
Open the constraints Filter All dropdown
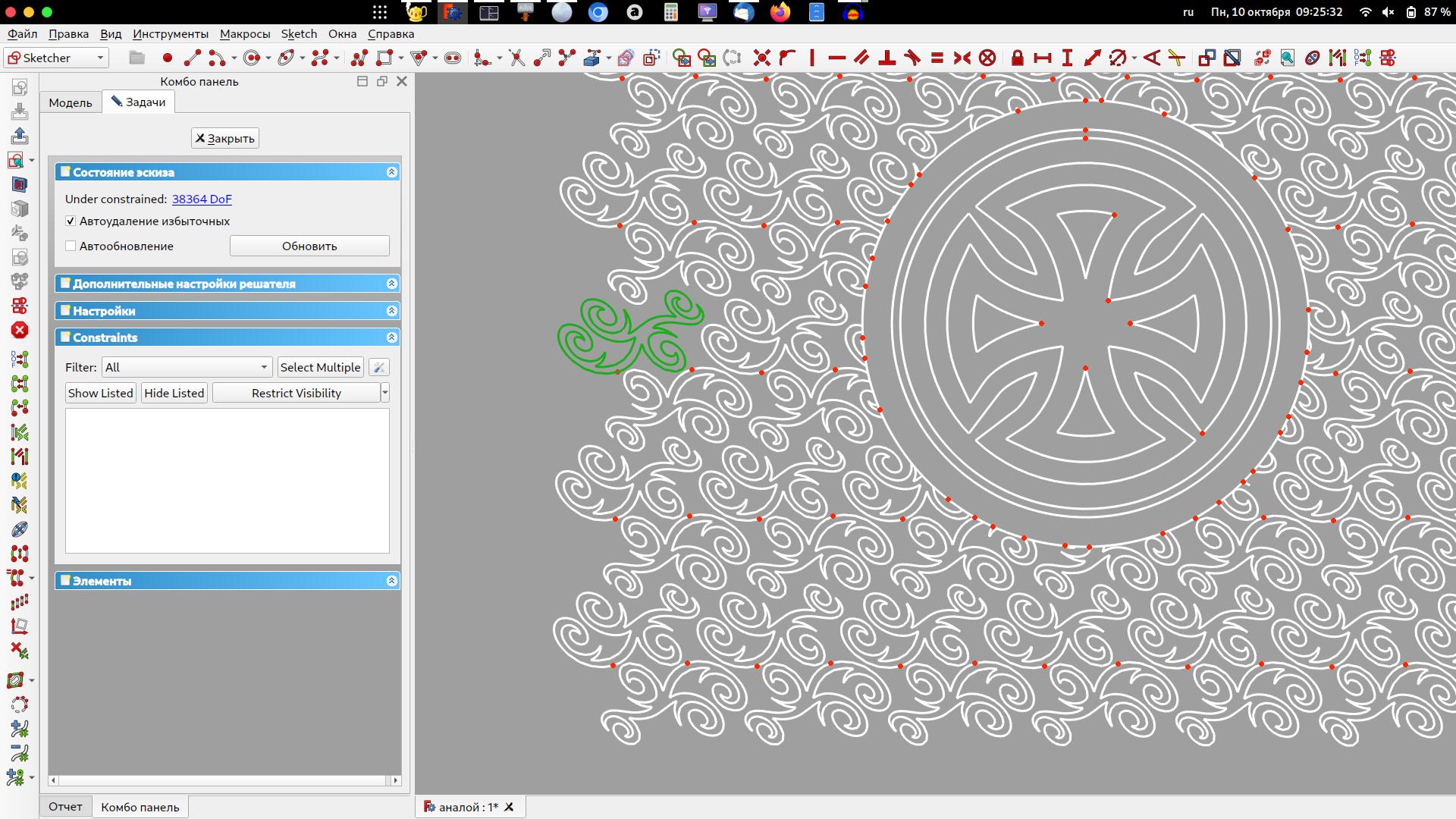pyautogui.click(x=187, y=367)
